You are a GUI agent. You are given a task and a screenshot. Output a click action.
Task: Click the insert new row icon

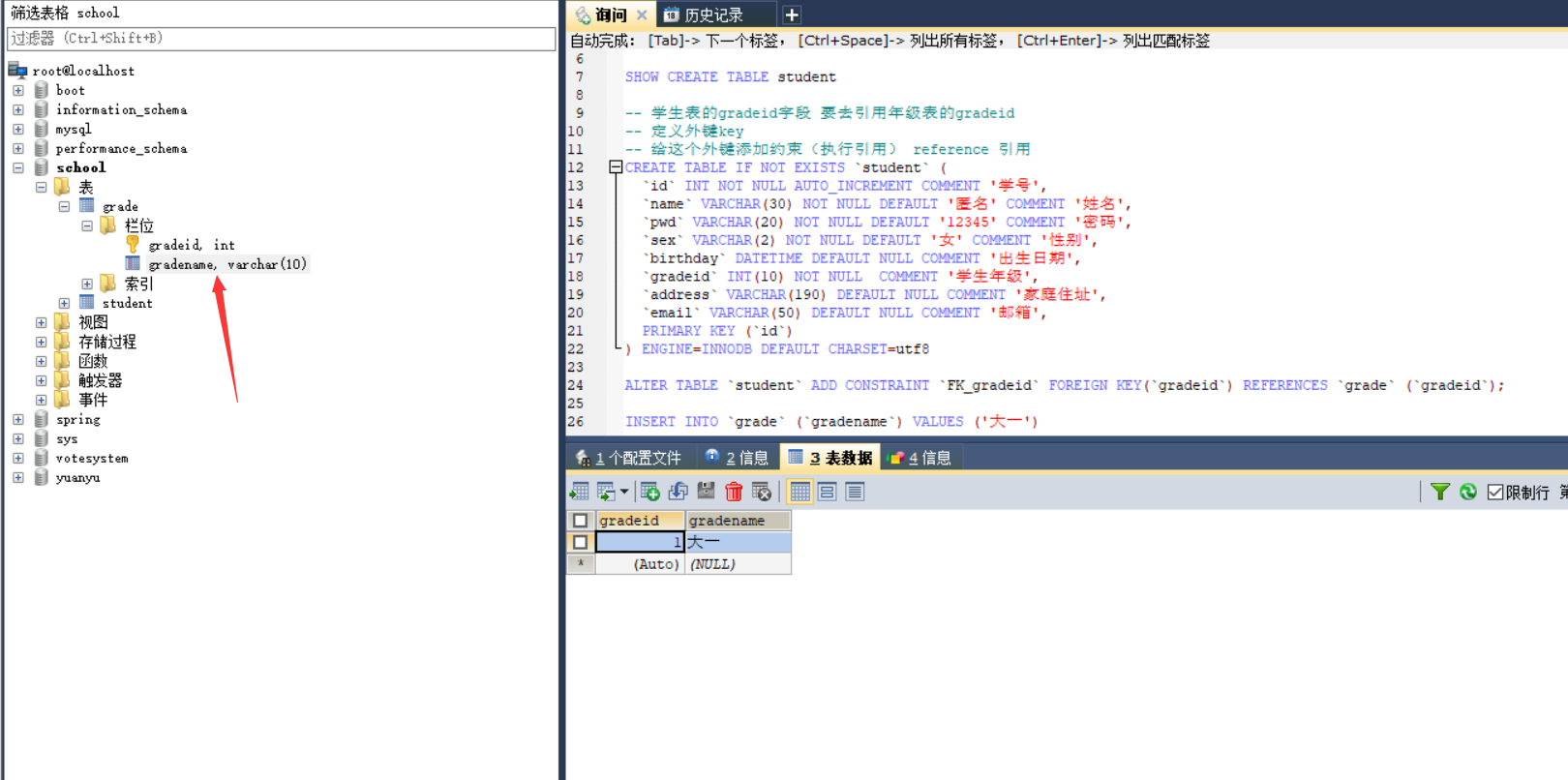coord(649,492)
